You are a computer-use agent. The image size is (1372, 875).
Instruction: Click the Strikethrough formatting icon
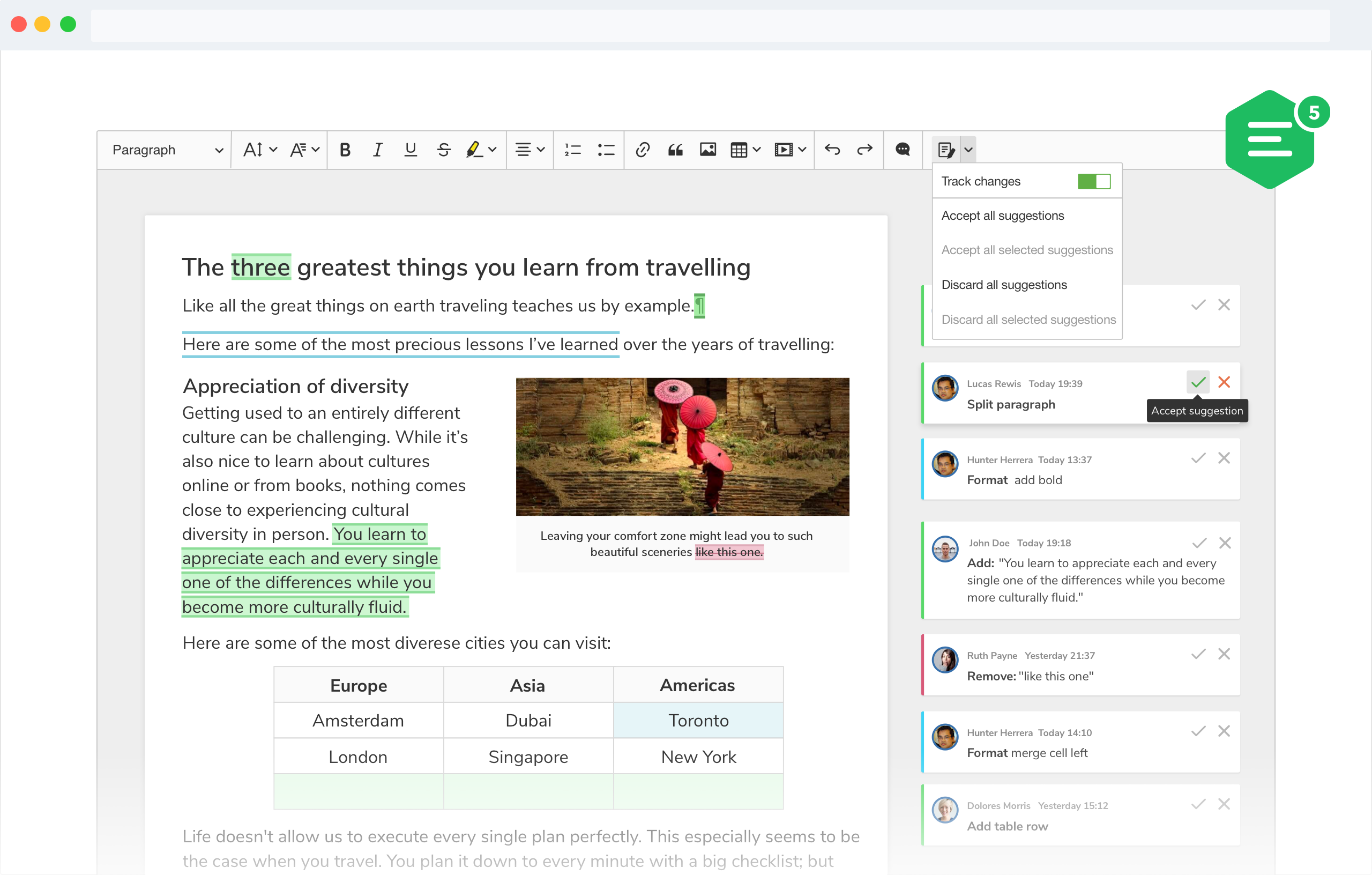[x=443, y=149]
